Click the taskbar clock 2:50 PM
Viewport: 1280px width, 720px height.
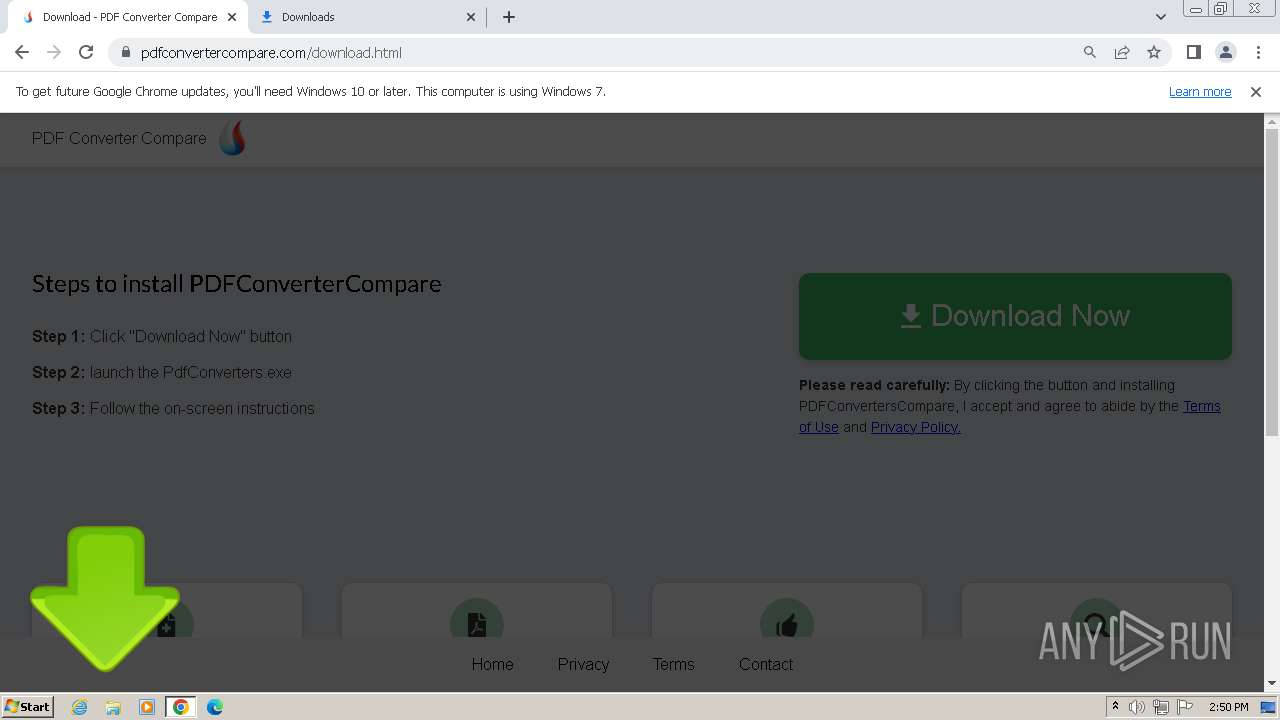1228,707
